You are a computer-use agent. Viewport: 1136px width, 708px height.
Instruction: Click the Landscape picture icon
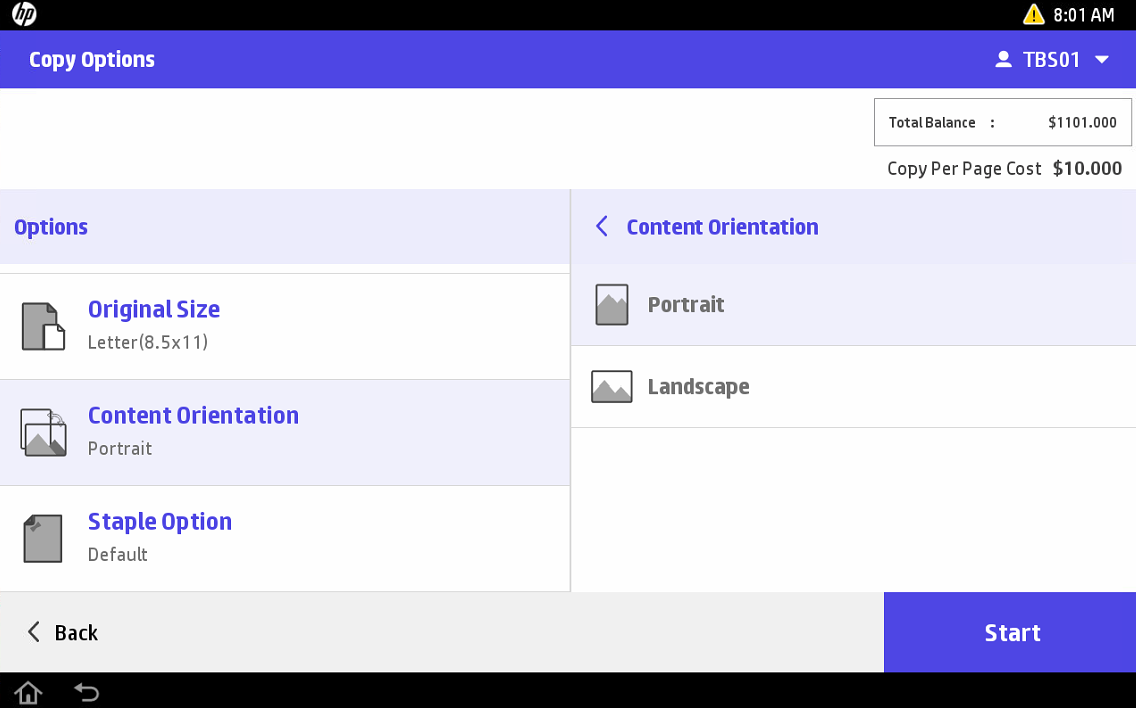(612, 387)
